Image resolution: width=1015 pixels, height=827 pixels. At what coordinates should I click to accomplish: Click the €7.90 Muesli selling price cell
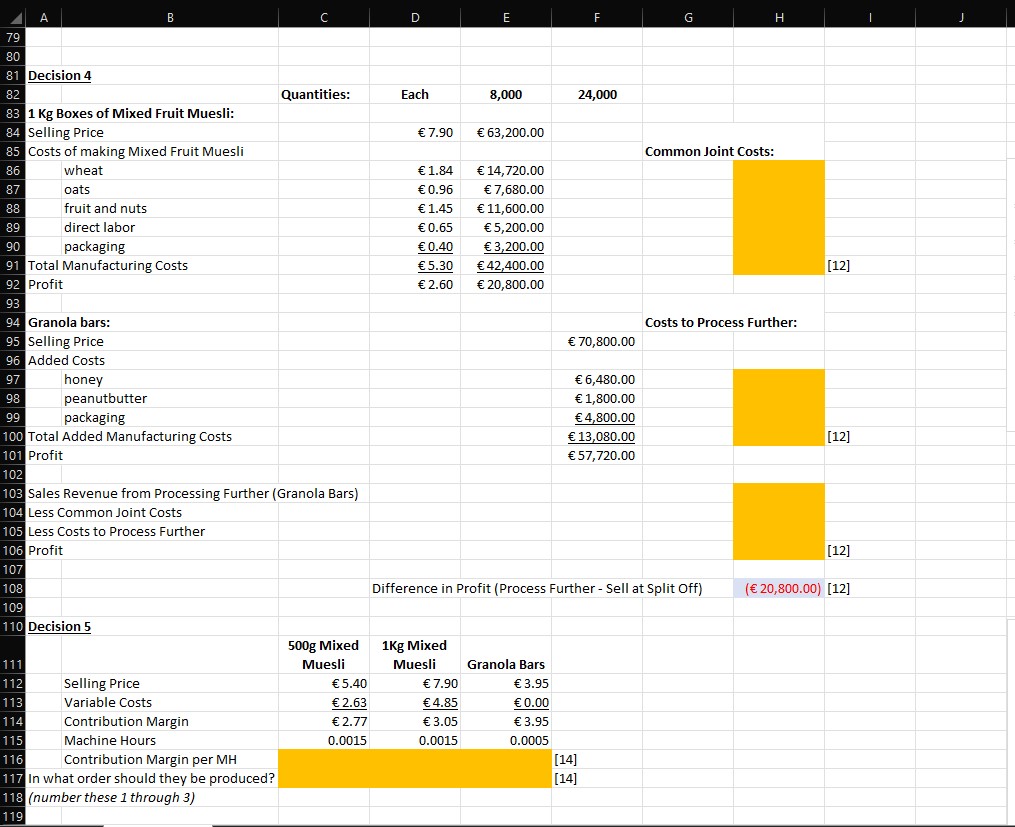[414, 132]
